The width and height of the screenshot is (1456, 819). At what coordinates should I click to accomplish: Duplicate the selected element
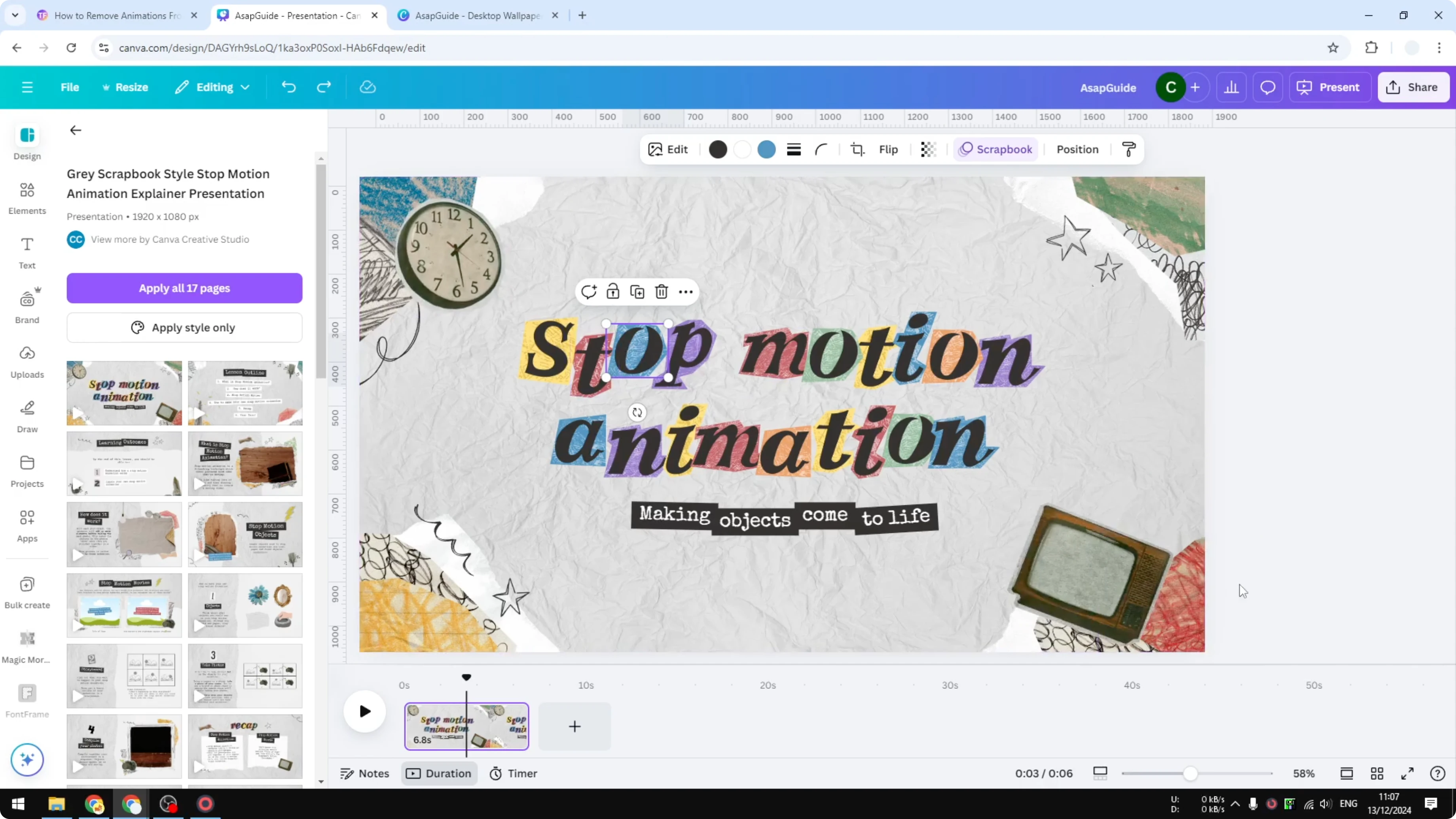(x=637, y=292)
